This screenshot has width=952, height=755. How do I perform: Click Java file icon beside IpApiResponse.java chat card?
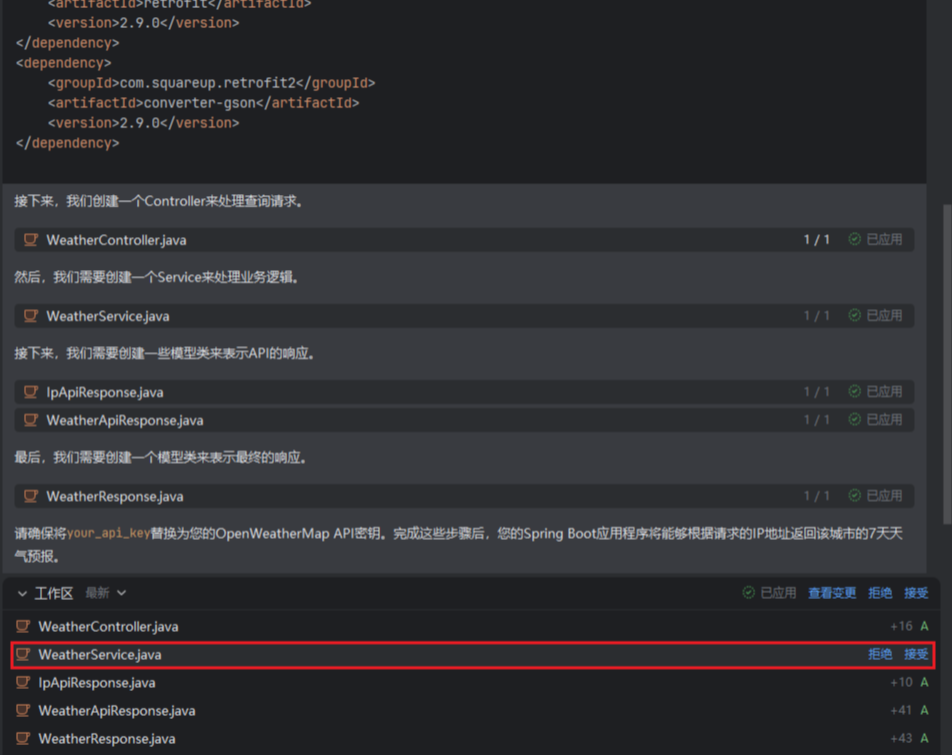click(30, 392)
